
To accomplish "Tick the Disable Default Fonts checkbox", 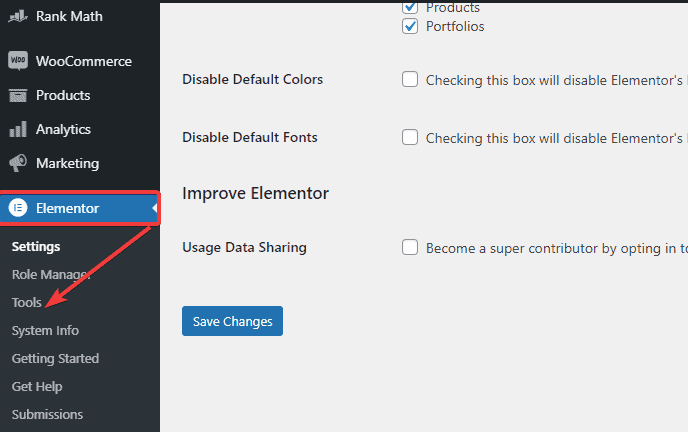I will point(410,138).
